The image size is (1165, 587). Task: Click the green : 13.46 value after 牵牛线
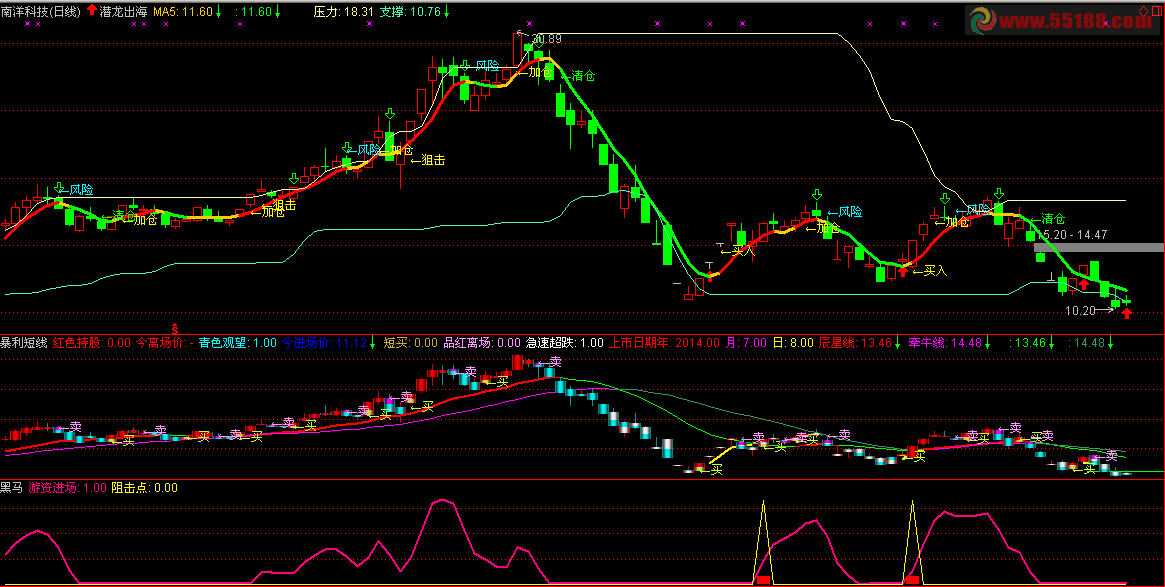coord(1028,343)
